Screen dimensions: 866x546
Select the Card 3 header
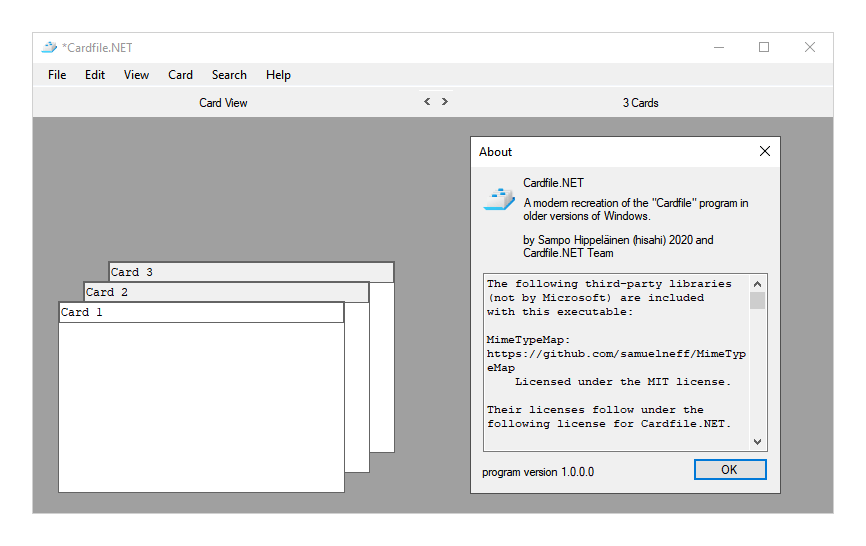[x=251, y=272]
